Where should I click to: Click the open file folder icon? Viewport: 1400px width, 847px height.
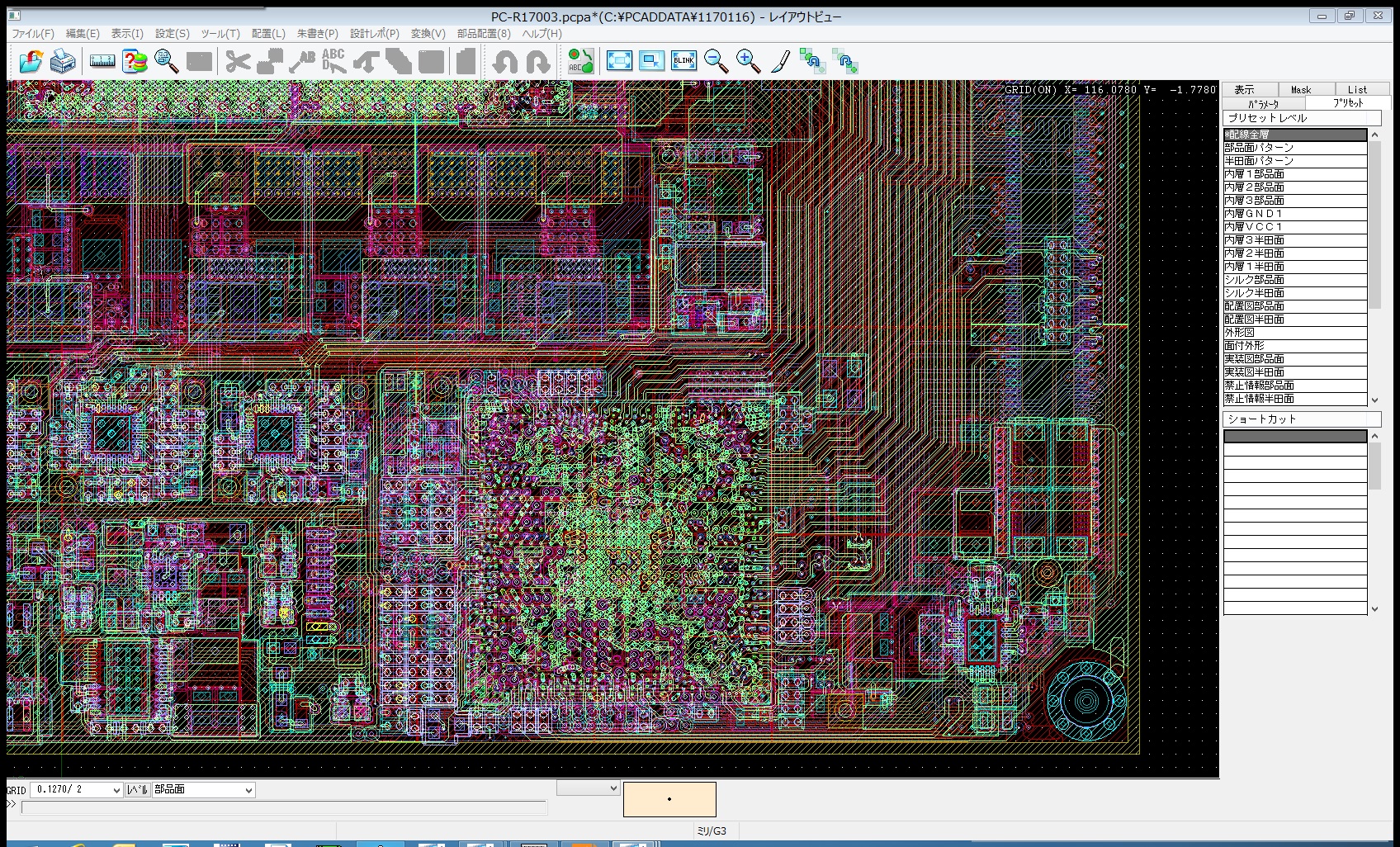(x=31, y=61)
